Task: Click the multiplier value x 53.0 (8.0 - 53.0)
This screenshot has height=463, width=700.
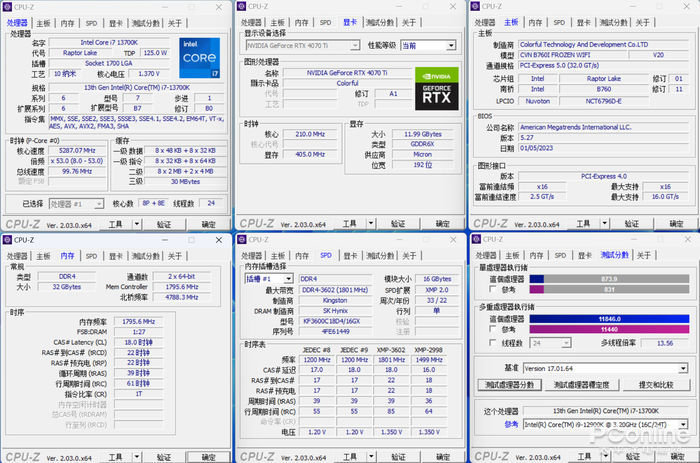Action: coord(77,161)
